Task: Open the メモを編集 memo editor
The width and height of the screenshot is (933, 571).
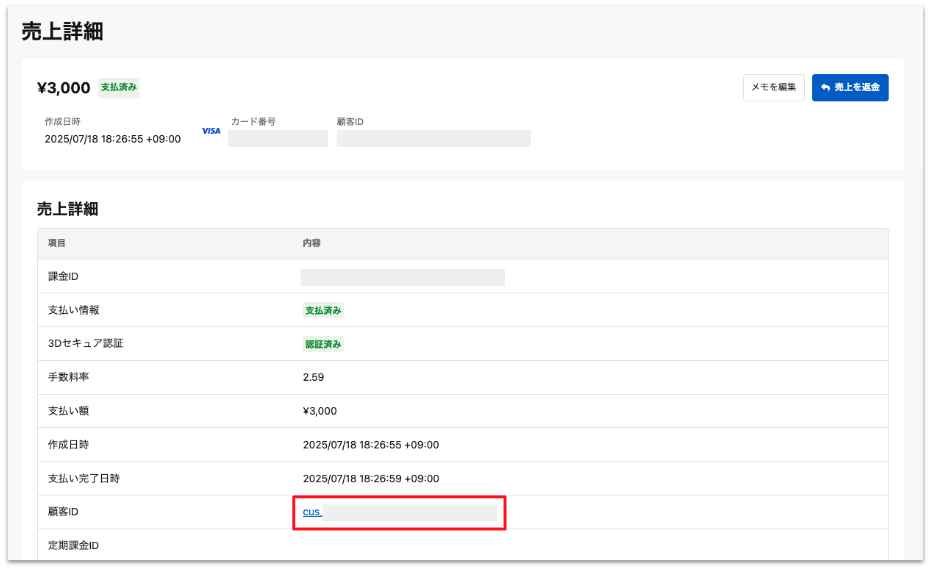Action: [x=774, y=87]
